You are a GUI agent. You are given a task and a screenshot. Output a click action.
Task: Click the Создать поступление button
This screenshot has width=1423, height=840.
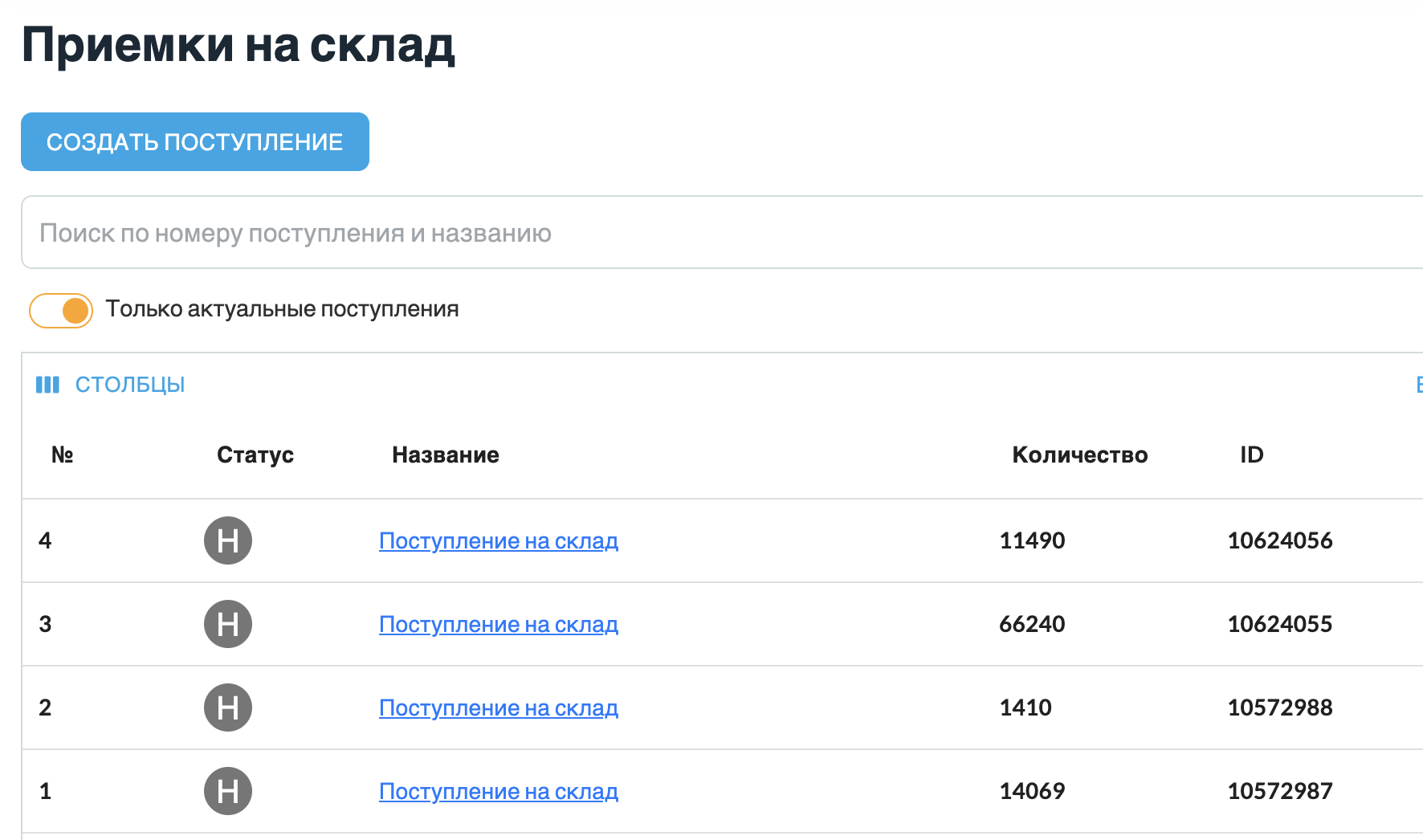click(x=195, y=142)
